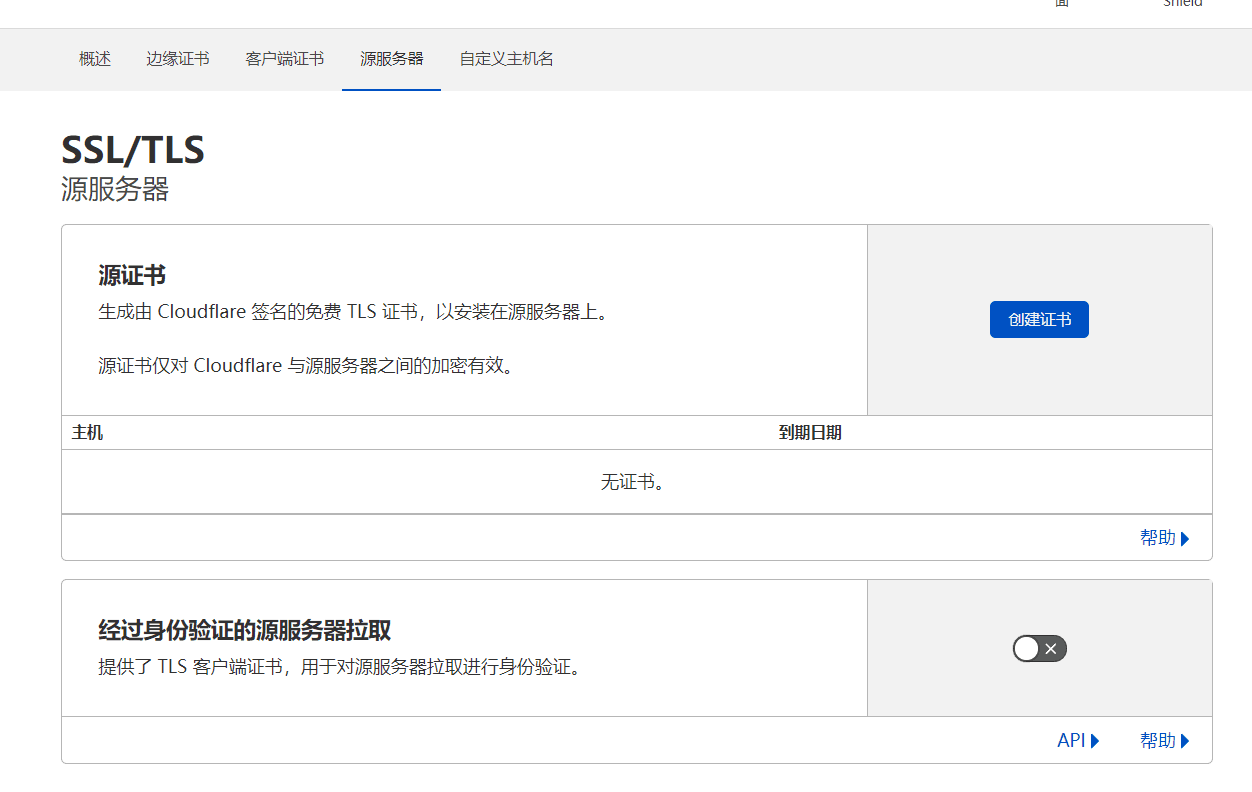Click the 经过身份验证的源服务器拉取 heading
Screen dimensions: 1252x792
click(244, 630)
